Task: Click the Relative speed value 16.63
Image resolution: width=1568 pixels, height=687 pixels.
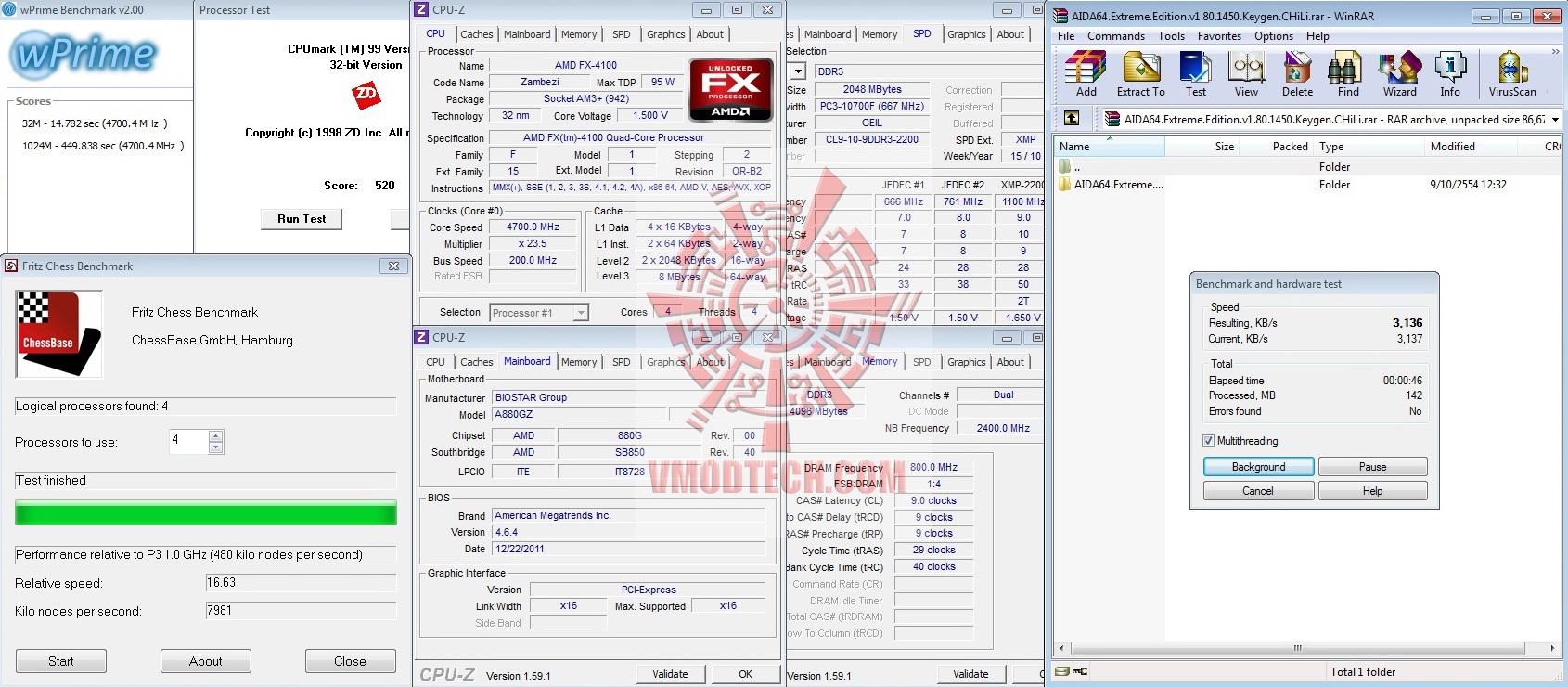Action: tap(301, 583)
